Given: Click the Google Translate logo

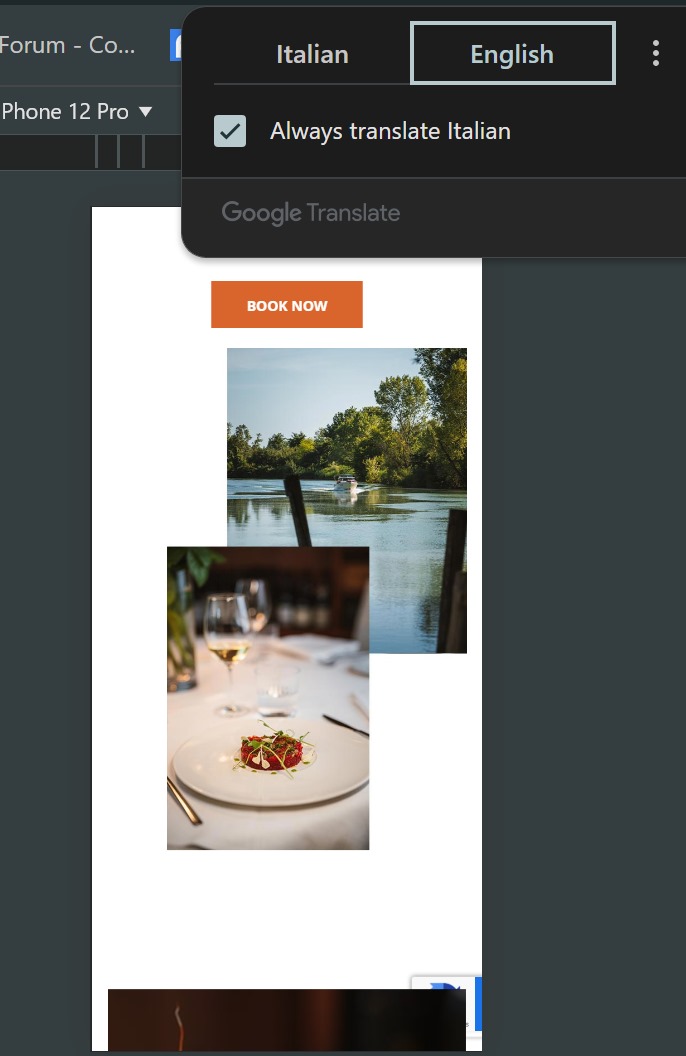Looking at the screenshot, I should (310, 213).
